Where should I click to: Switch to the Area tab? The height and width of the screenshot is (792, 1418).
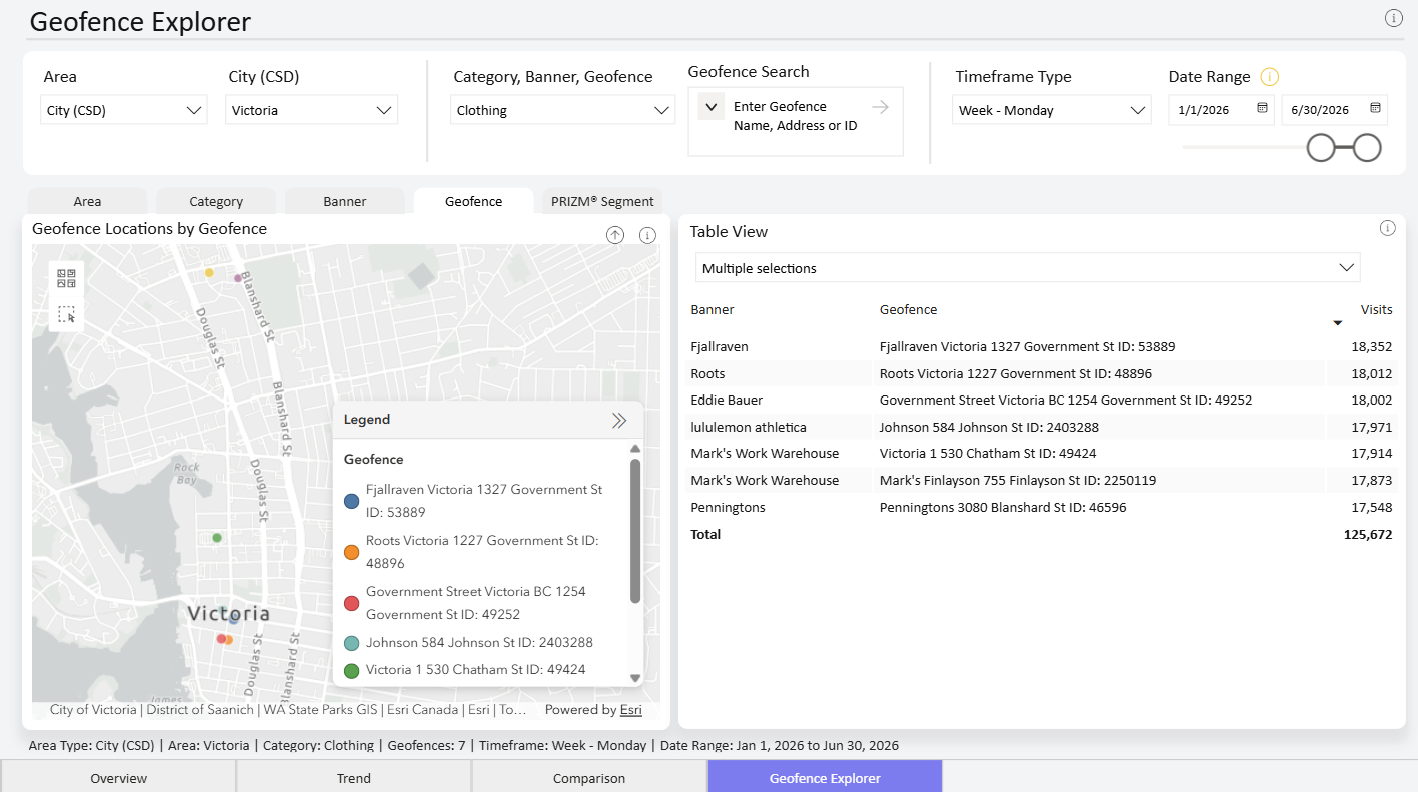[x=87, y=201]
